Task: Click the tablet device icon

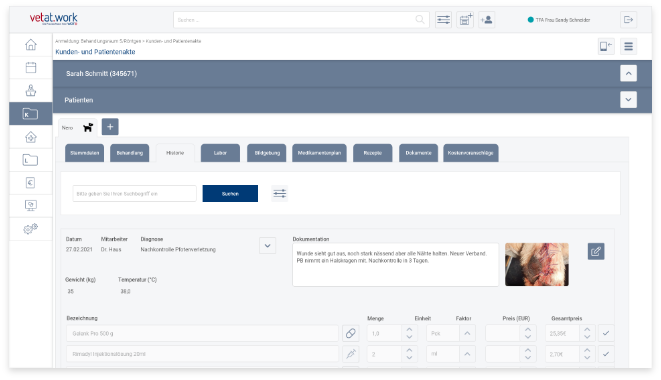Action: pyautogui.click(x=606, y=46)
